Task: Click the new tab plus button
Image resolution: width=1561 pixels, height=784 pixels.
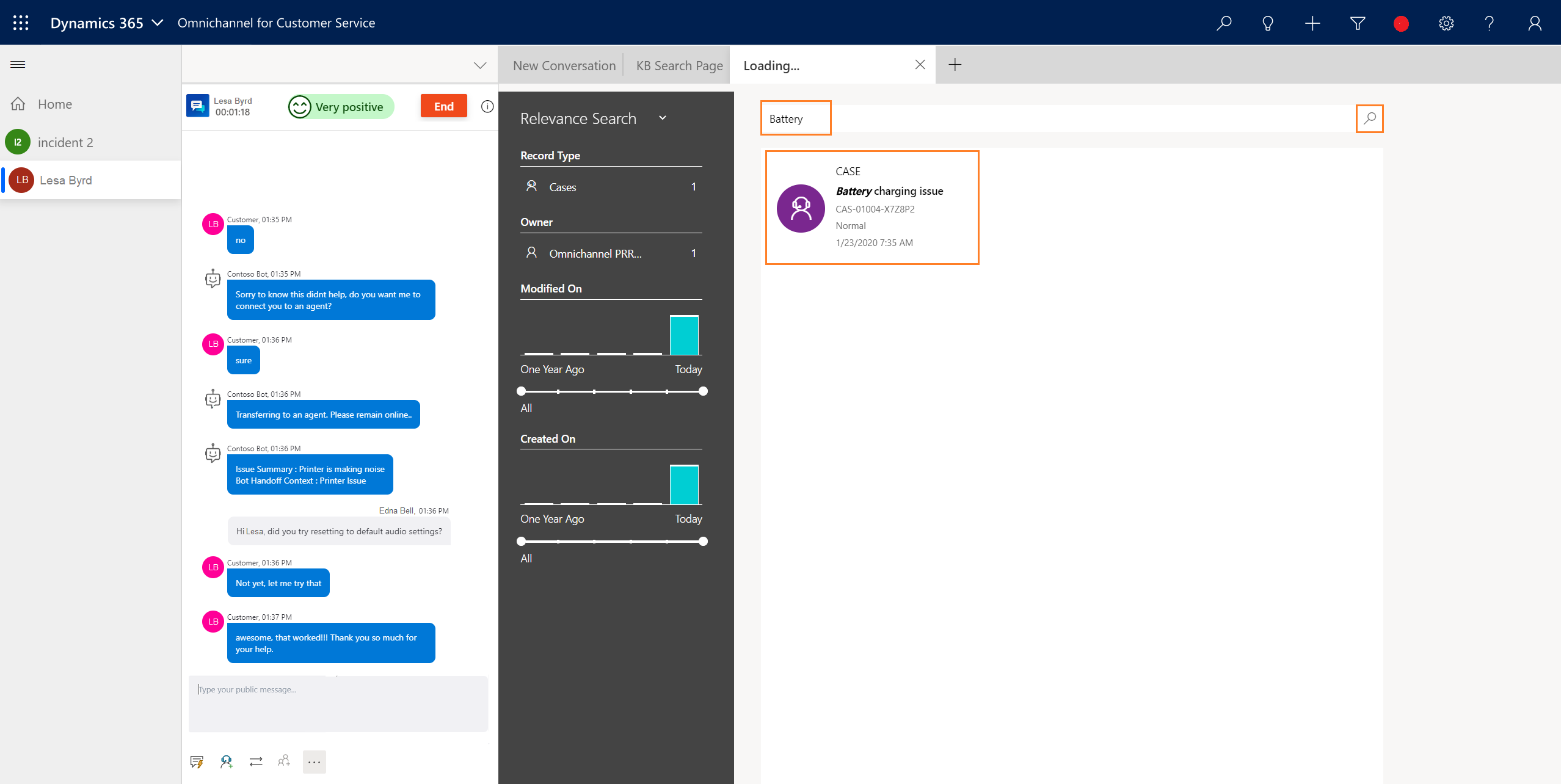Action: pos(955,65)
